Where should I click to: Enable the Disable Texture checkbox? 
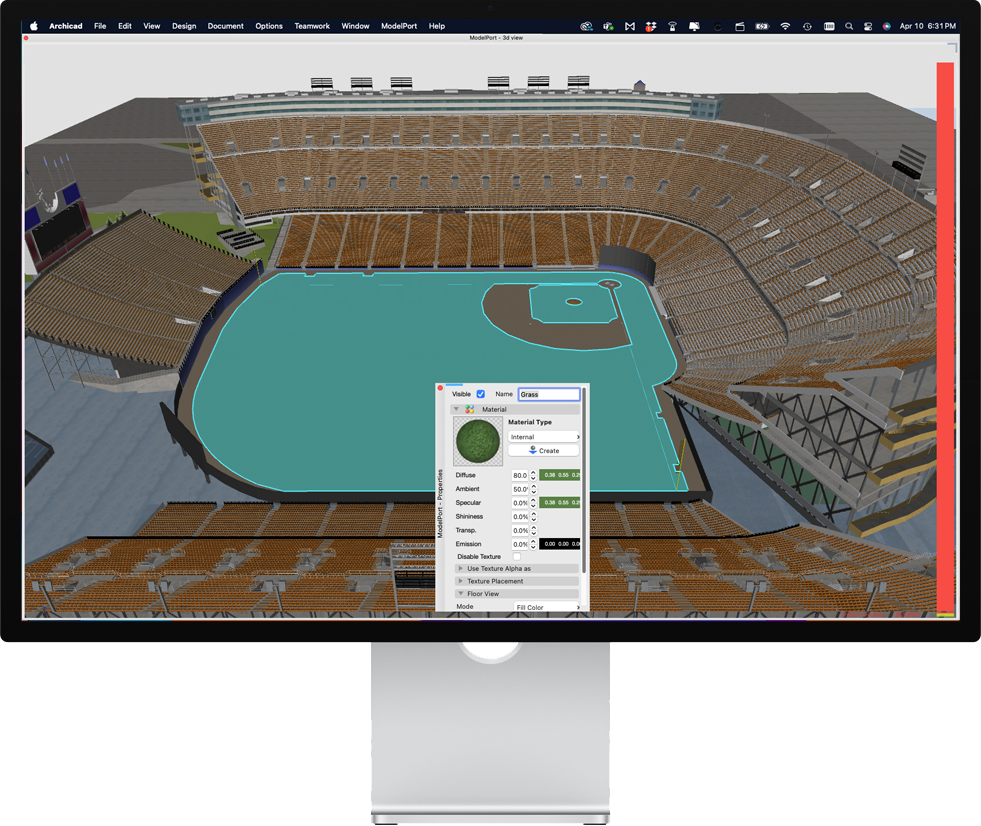point(517,557)
